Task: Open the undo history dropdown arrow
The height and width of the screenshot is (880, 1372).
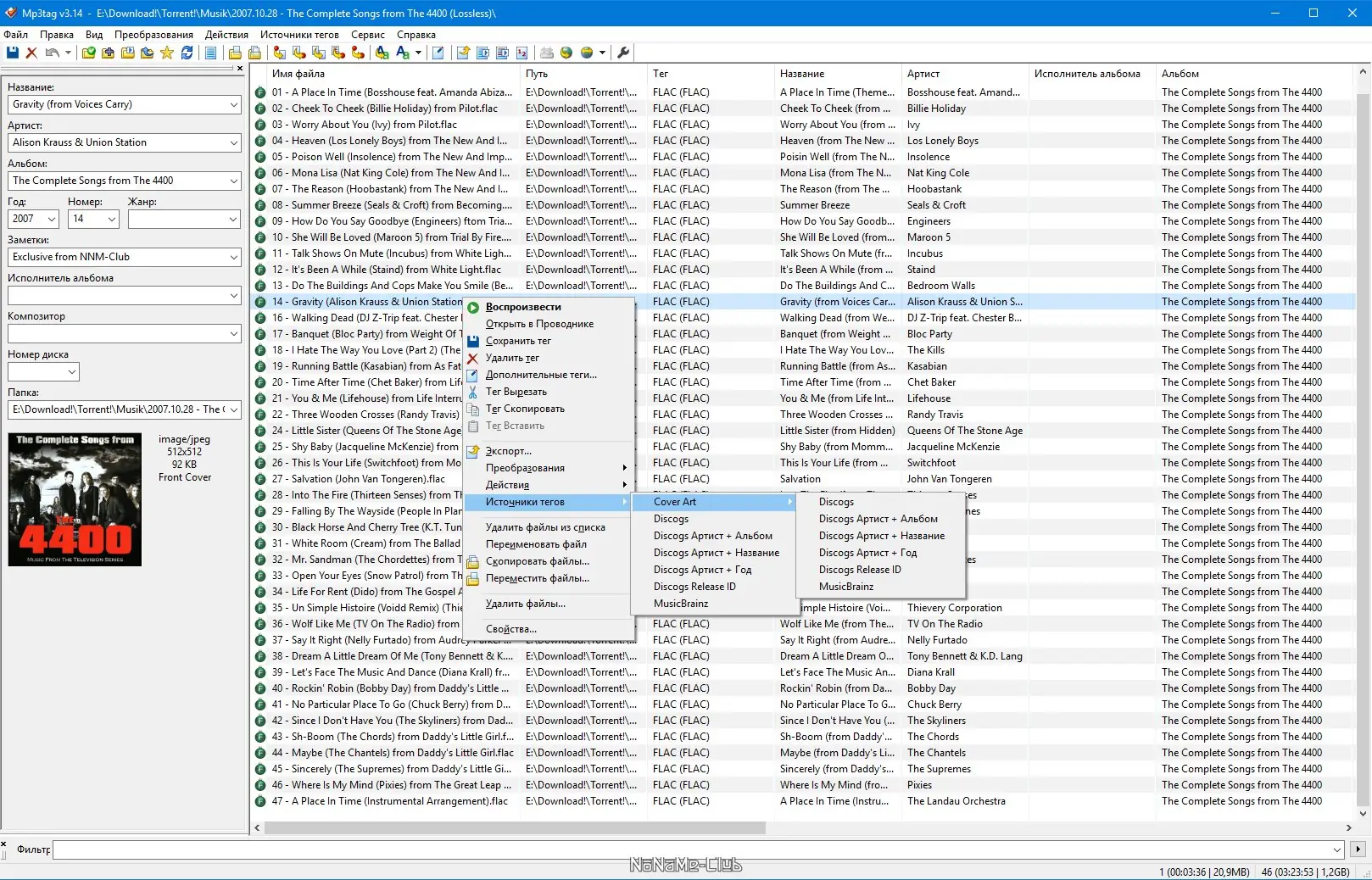Action: coord(67,53)
